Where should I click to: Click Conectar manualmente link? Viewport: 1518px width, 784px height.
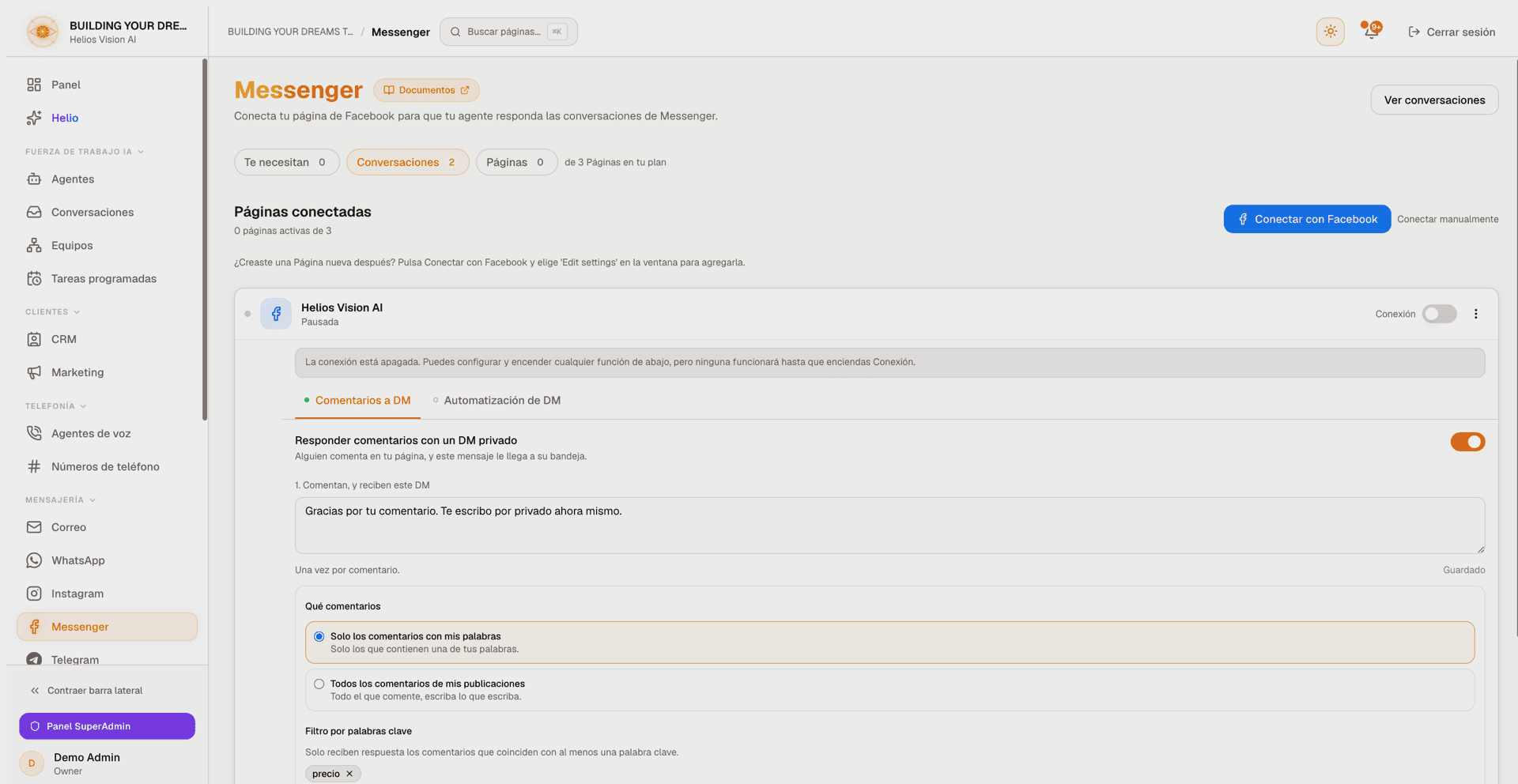[x=1448, y=220]
